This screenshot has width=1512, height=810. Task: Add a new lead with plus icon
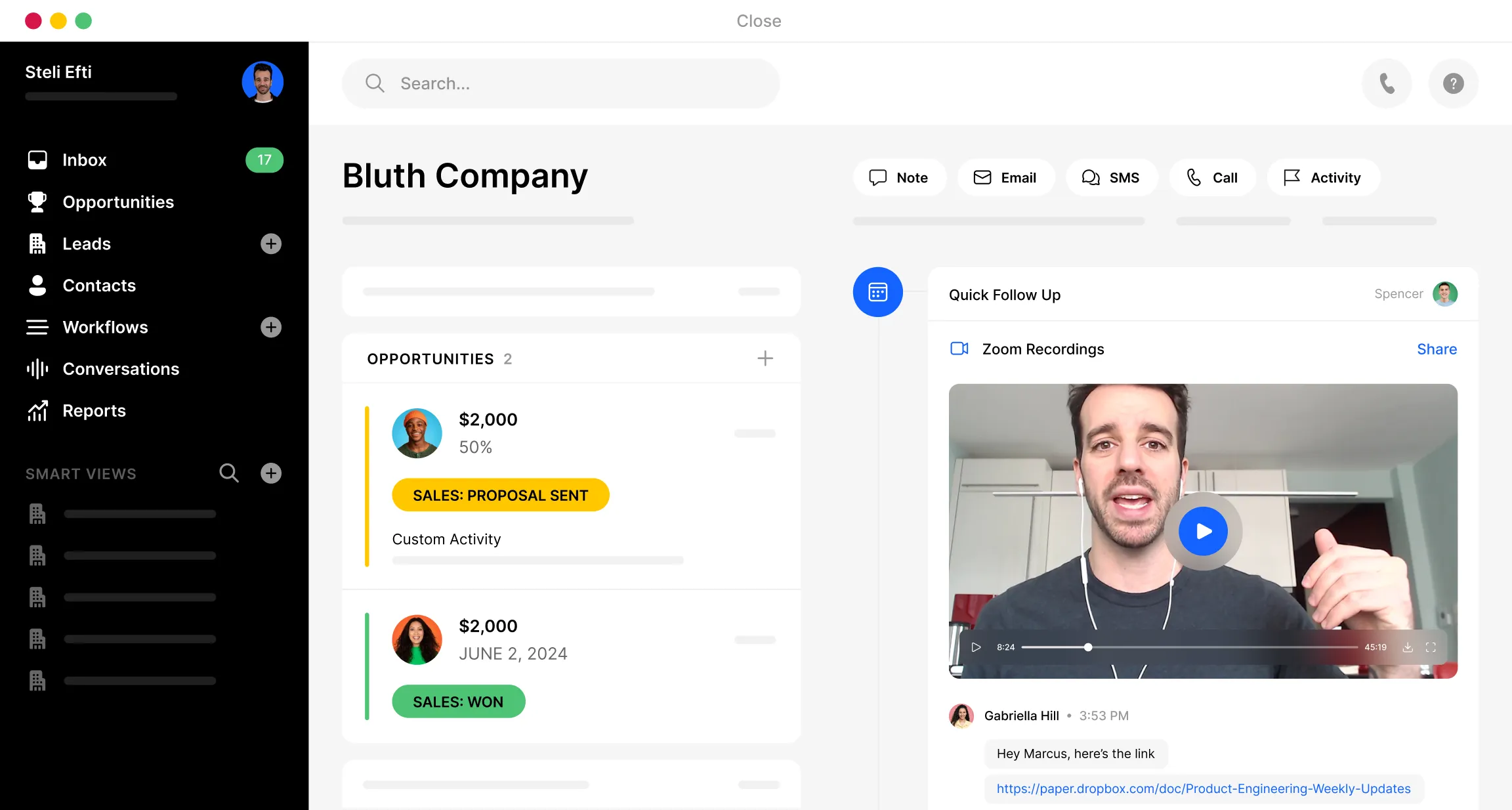click(271, 244)
